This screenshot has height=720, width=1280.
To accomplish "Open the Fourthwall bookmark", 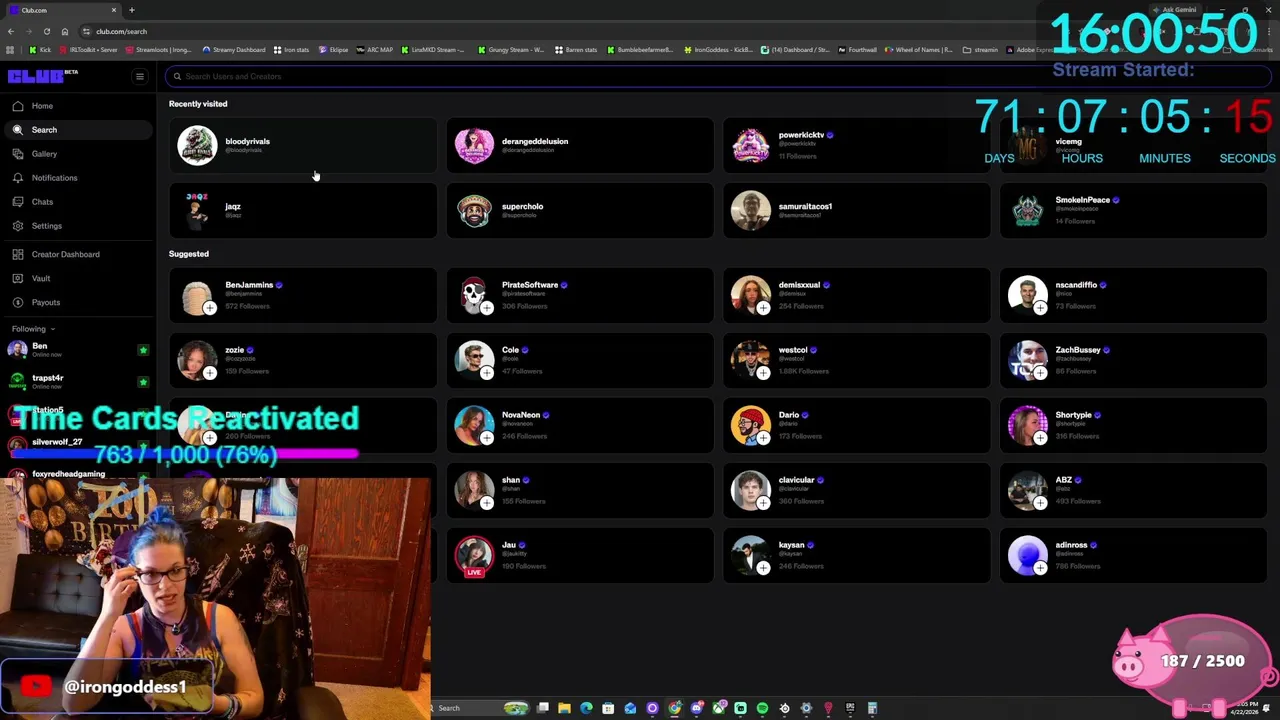I will pyautogui.click(x=858, y=50).
